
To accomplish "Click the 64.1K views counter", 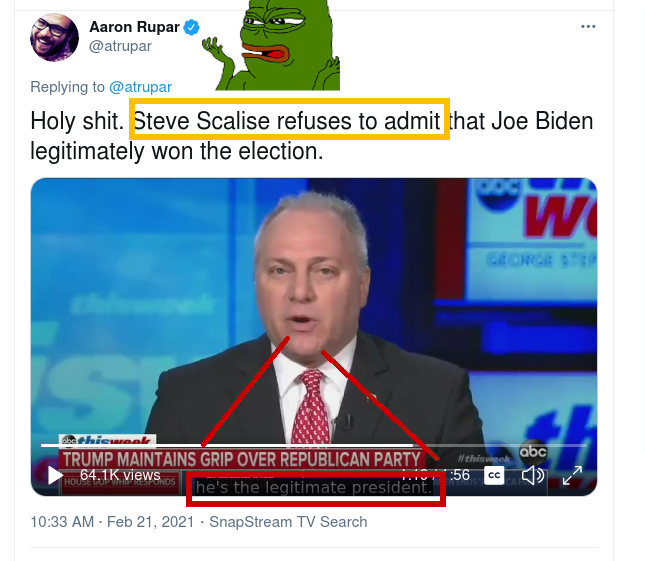I will (120, 475).
